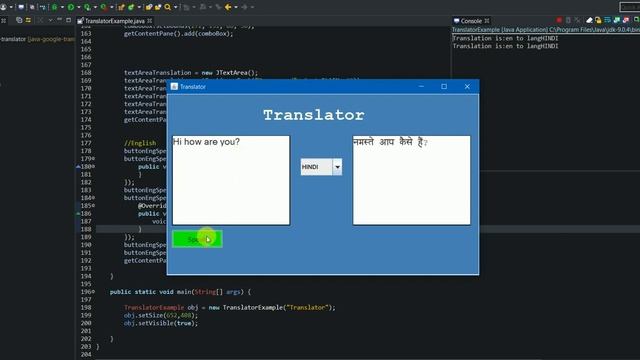Toggle Show Console on standard error icon
This screenshot has width=640, height=360.
coord(626,20)
